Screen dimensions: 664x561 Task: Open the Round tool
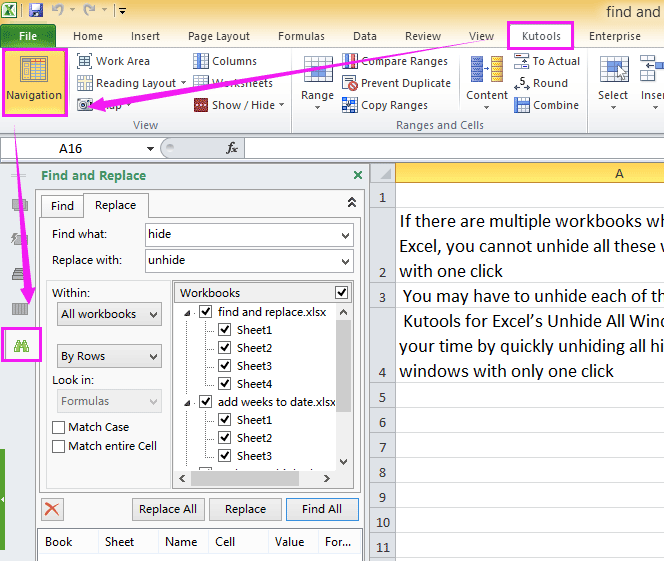(x=541, y=83)
